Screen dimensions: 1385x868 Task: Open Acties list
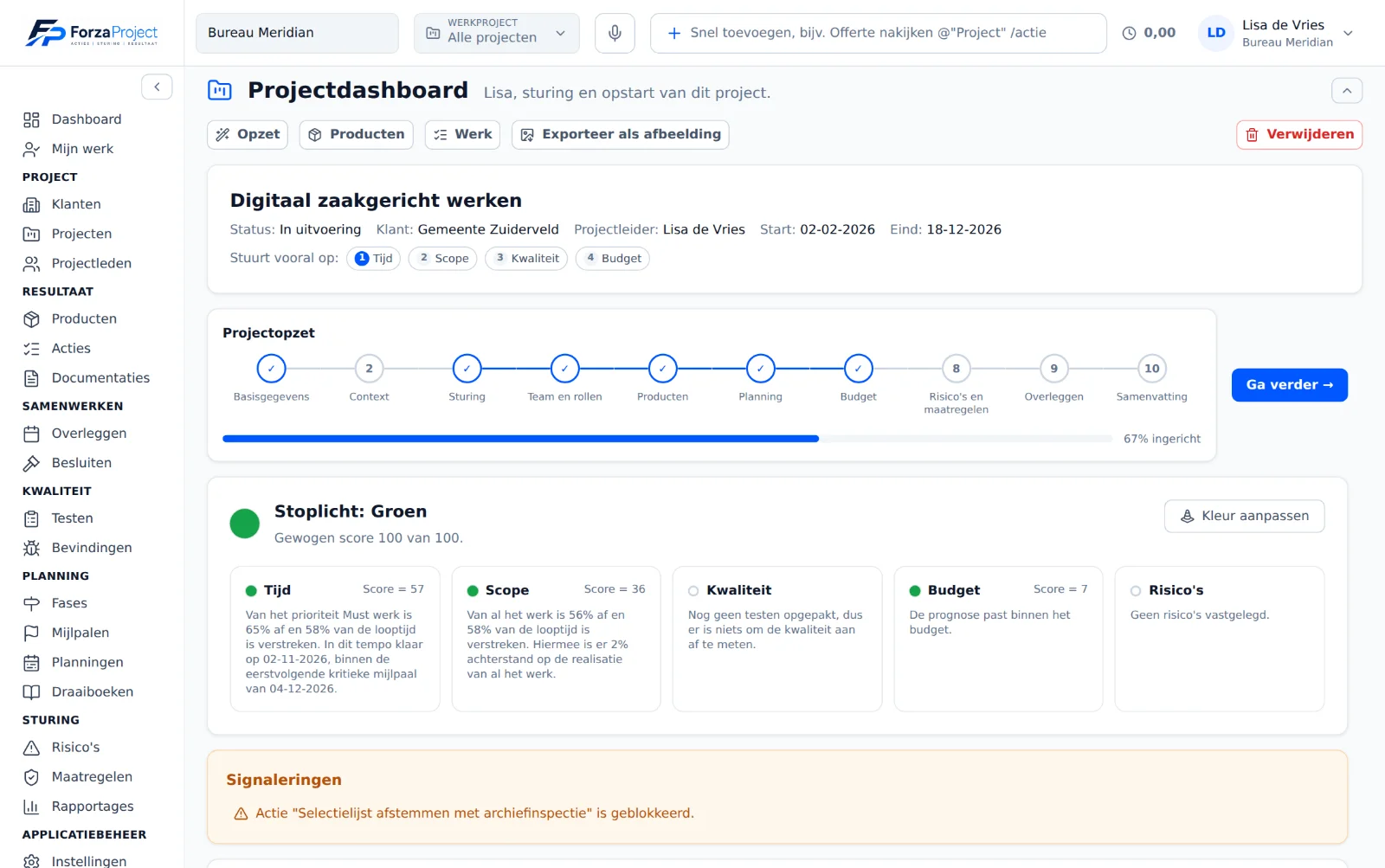point(71,348)
